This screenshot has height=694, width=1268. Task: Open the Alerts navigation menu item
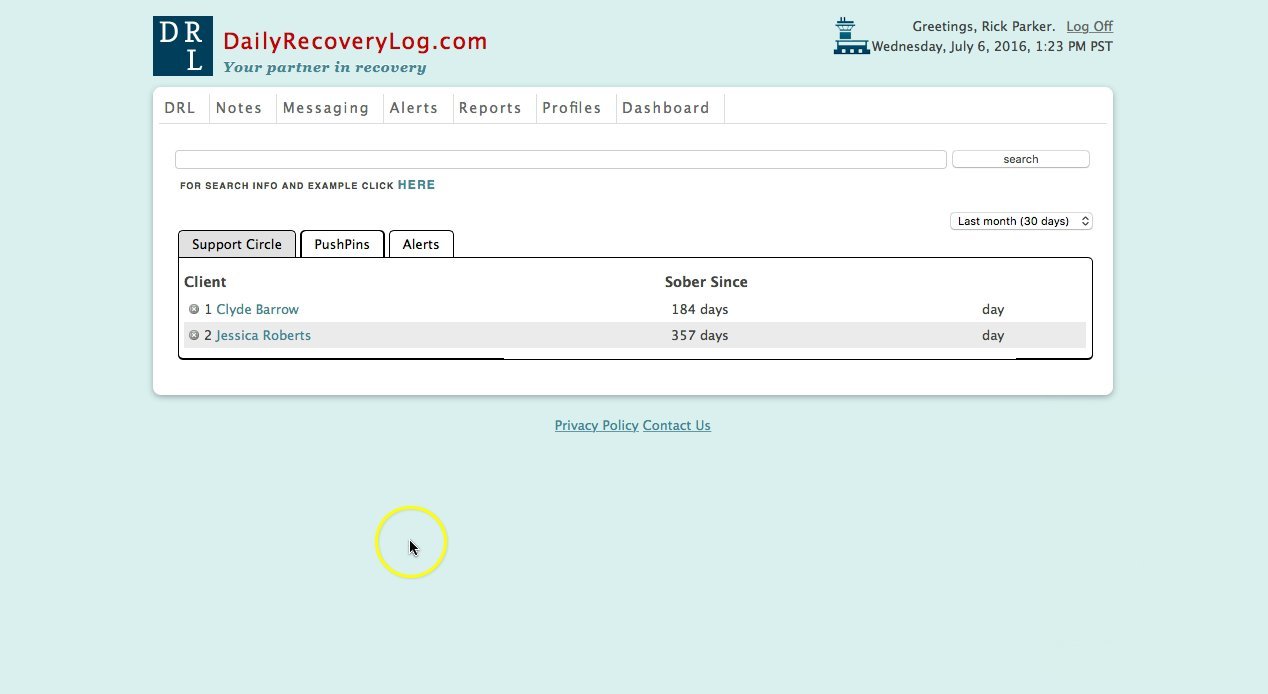click(x=414, y=108)
